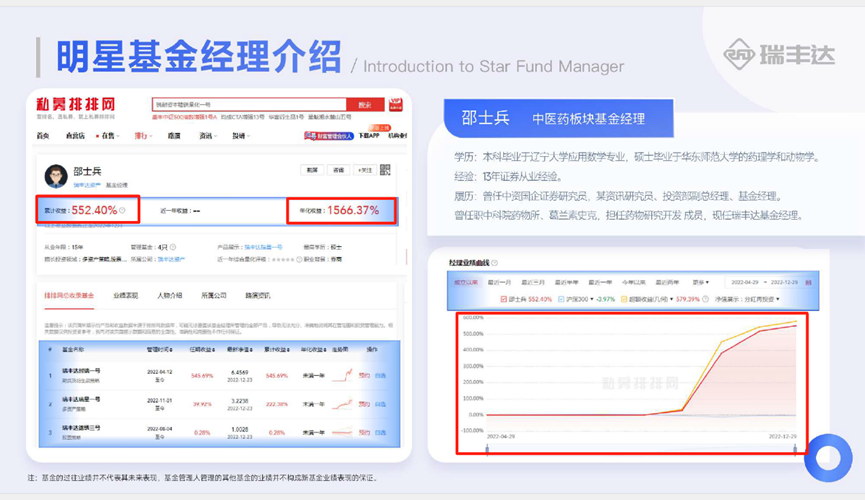Viewport: 865px width, 500px height.
Task: Switch to 路演资讯 tab
Action: [258, 295]
